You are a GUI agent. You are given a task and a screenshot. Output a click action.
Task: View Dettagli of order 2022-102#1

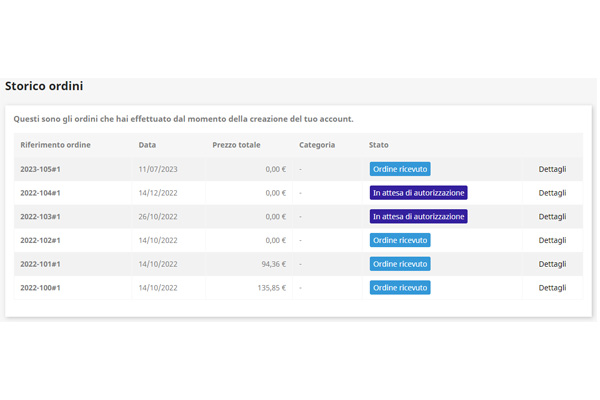coord(552,240)
